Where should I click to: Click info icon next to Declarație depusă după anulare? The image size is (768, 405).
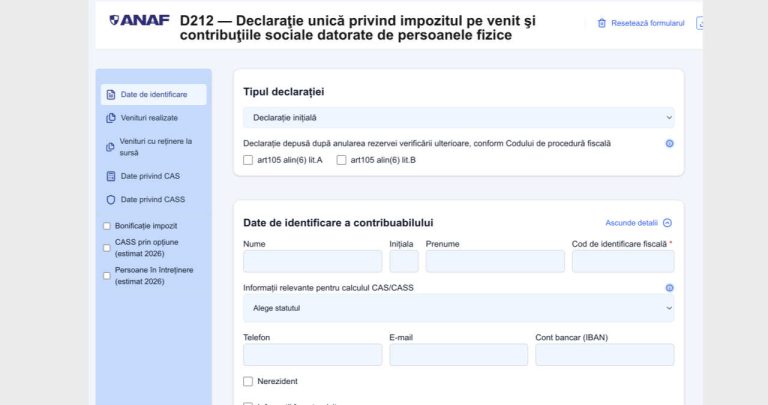click(669, 143)
